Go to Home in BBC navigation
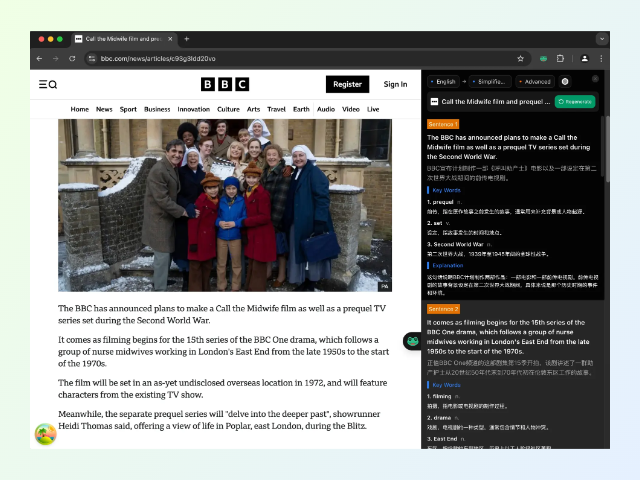Screen dimensions: 640x480 (80, 109)
